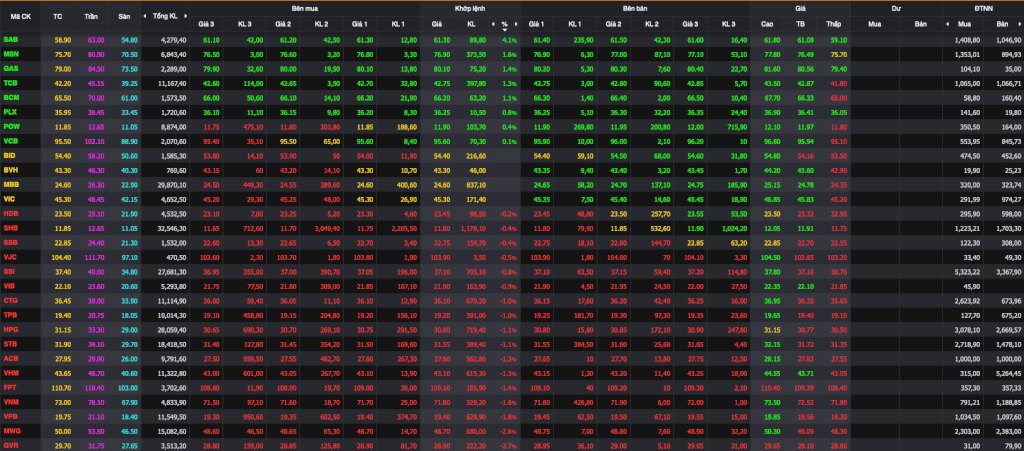Click MBB total volume 29,870,10
Image resolution: width=1024 pixels, height=451 pixels.
[x=172, y=185]
